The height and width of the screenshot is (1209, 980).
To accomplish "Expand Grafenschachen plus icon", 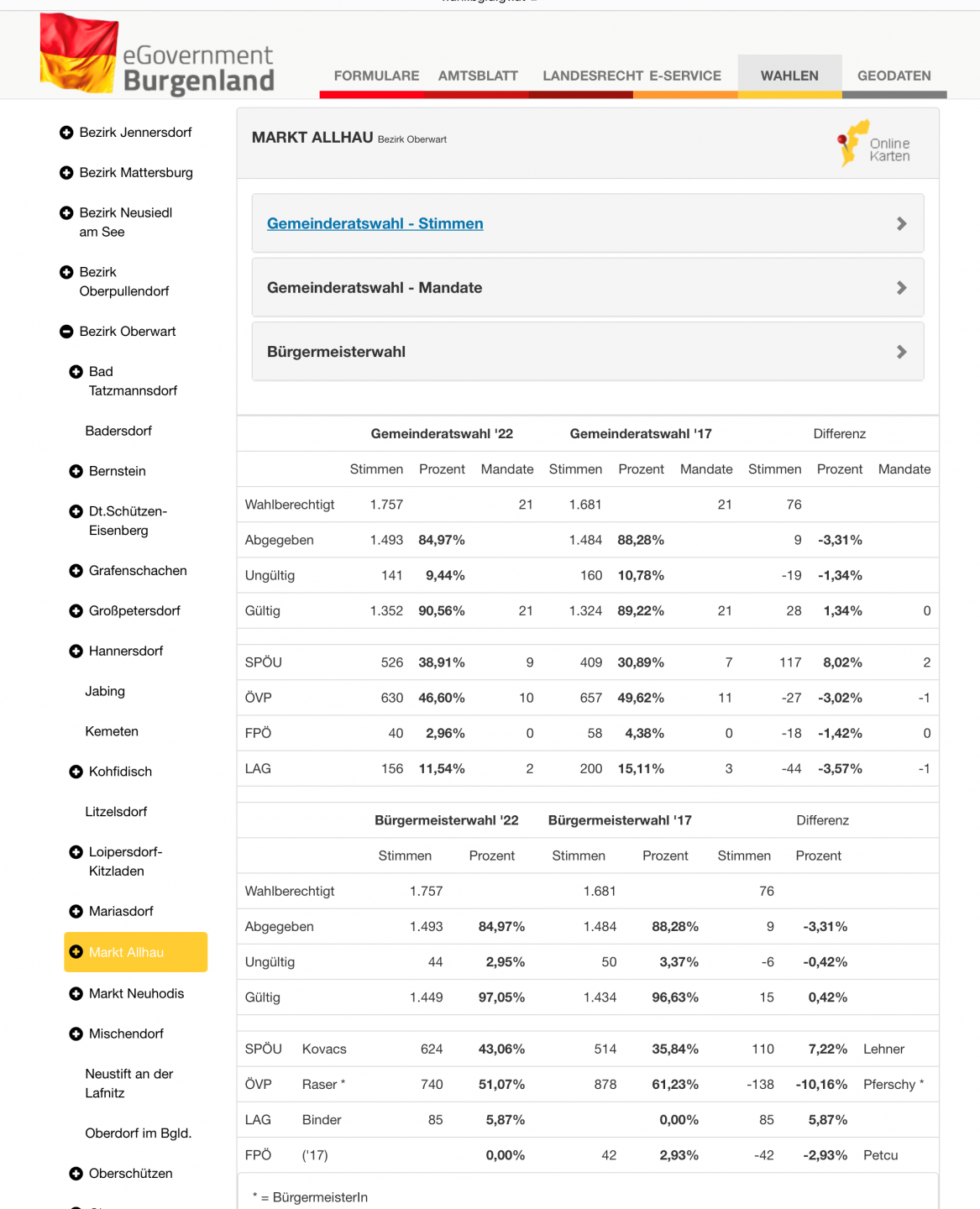I will tap(76, 571).
